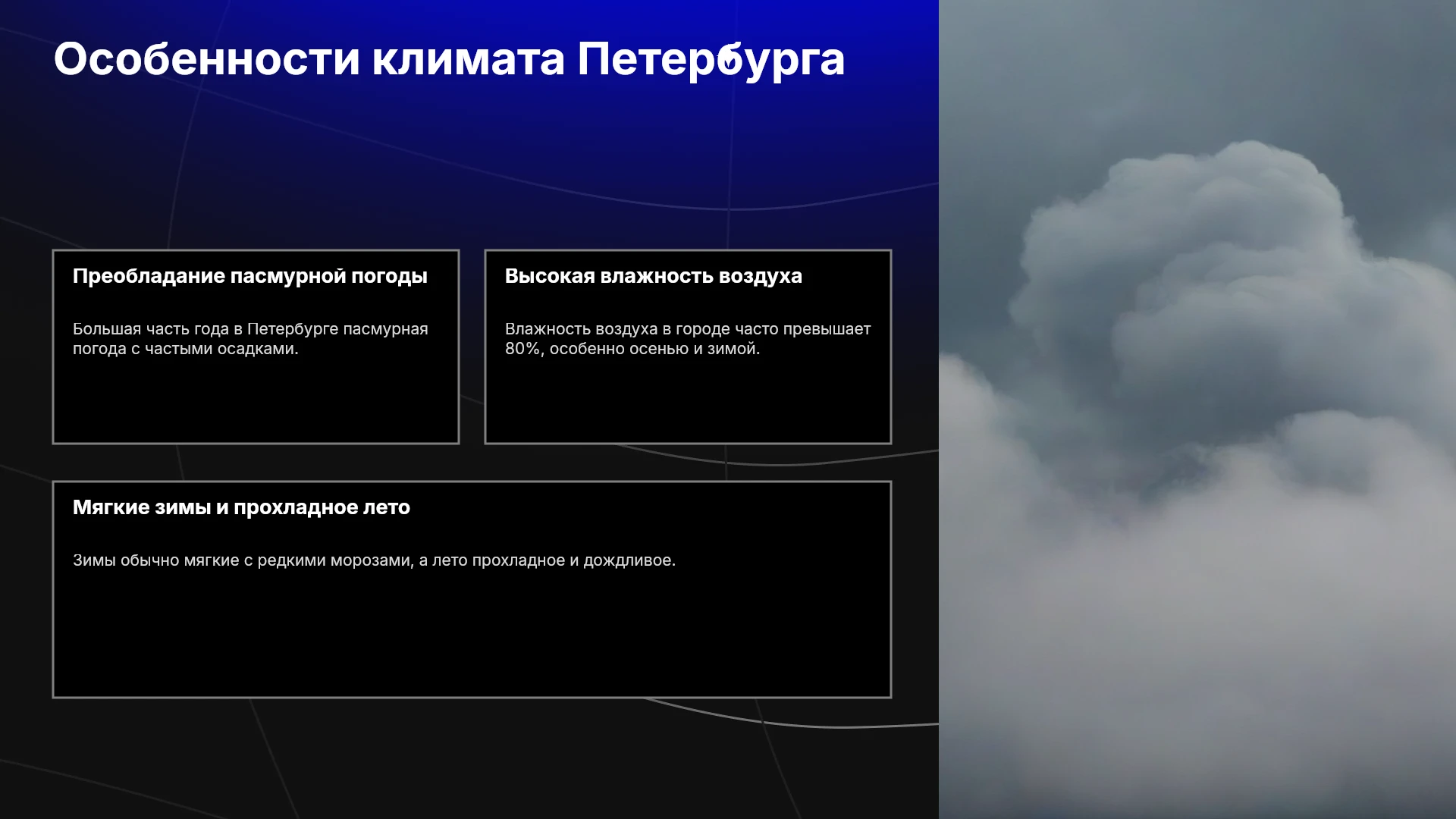Click '80%' in the humidity card
1456x819 pixels.
point(524,349)
